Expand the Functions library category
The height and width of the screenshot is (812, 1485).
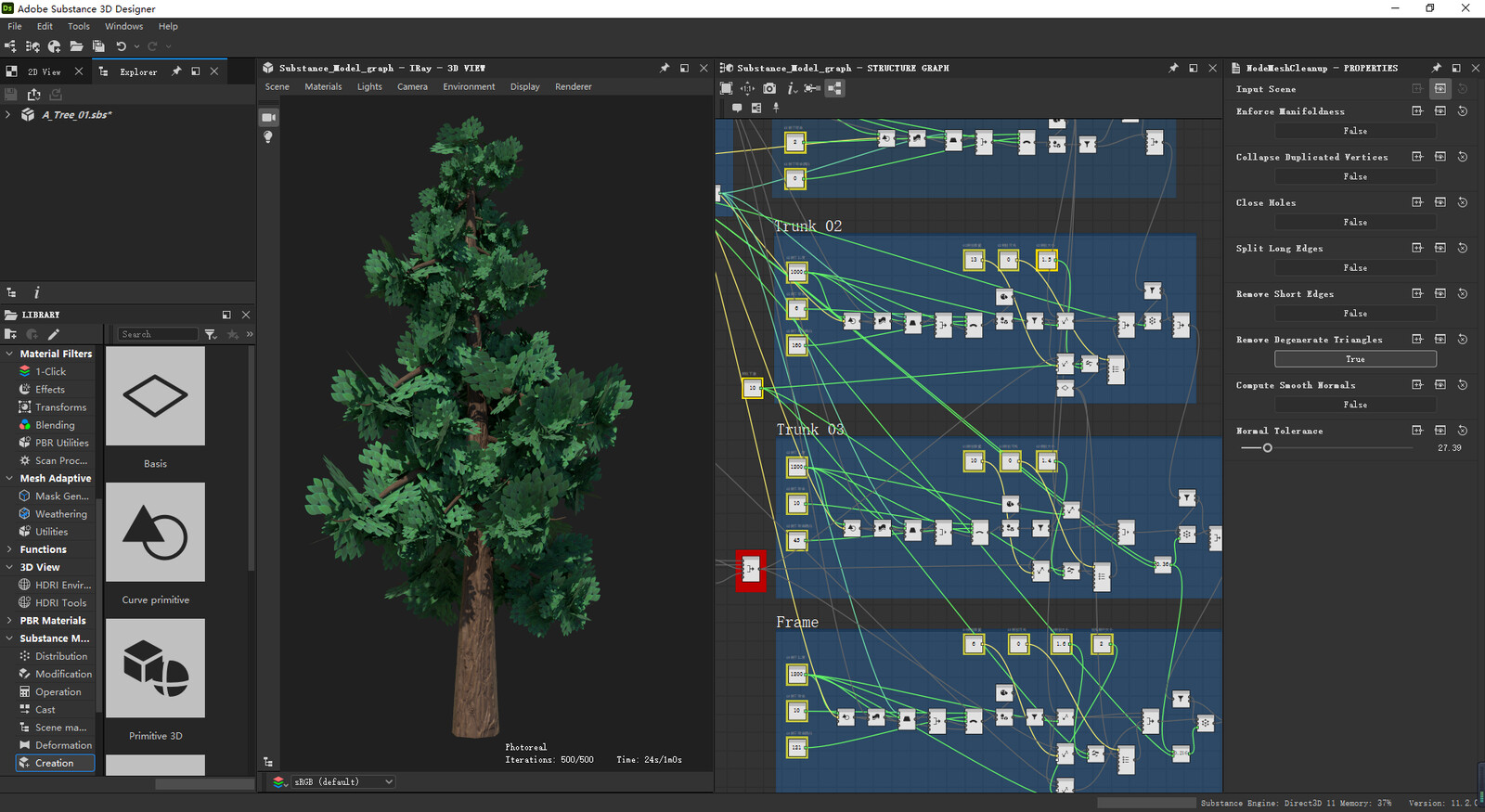click(x=9, y=549)
